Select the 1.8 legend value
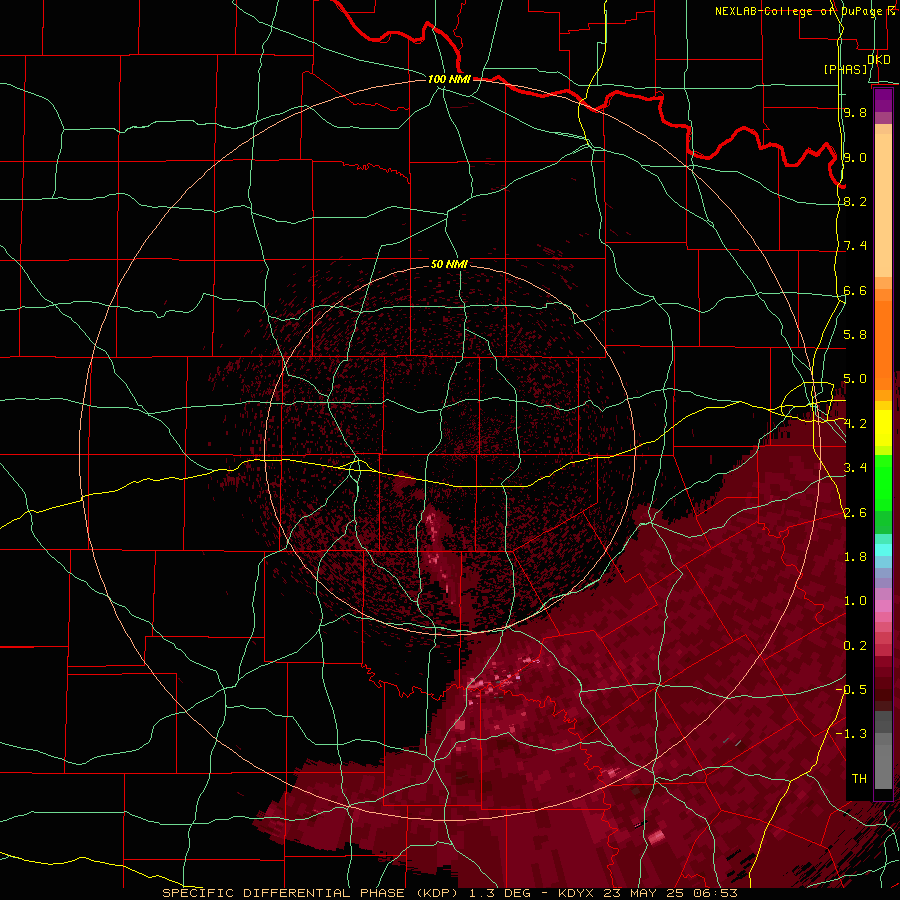900x900 pixels. point(855,557)
